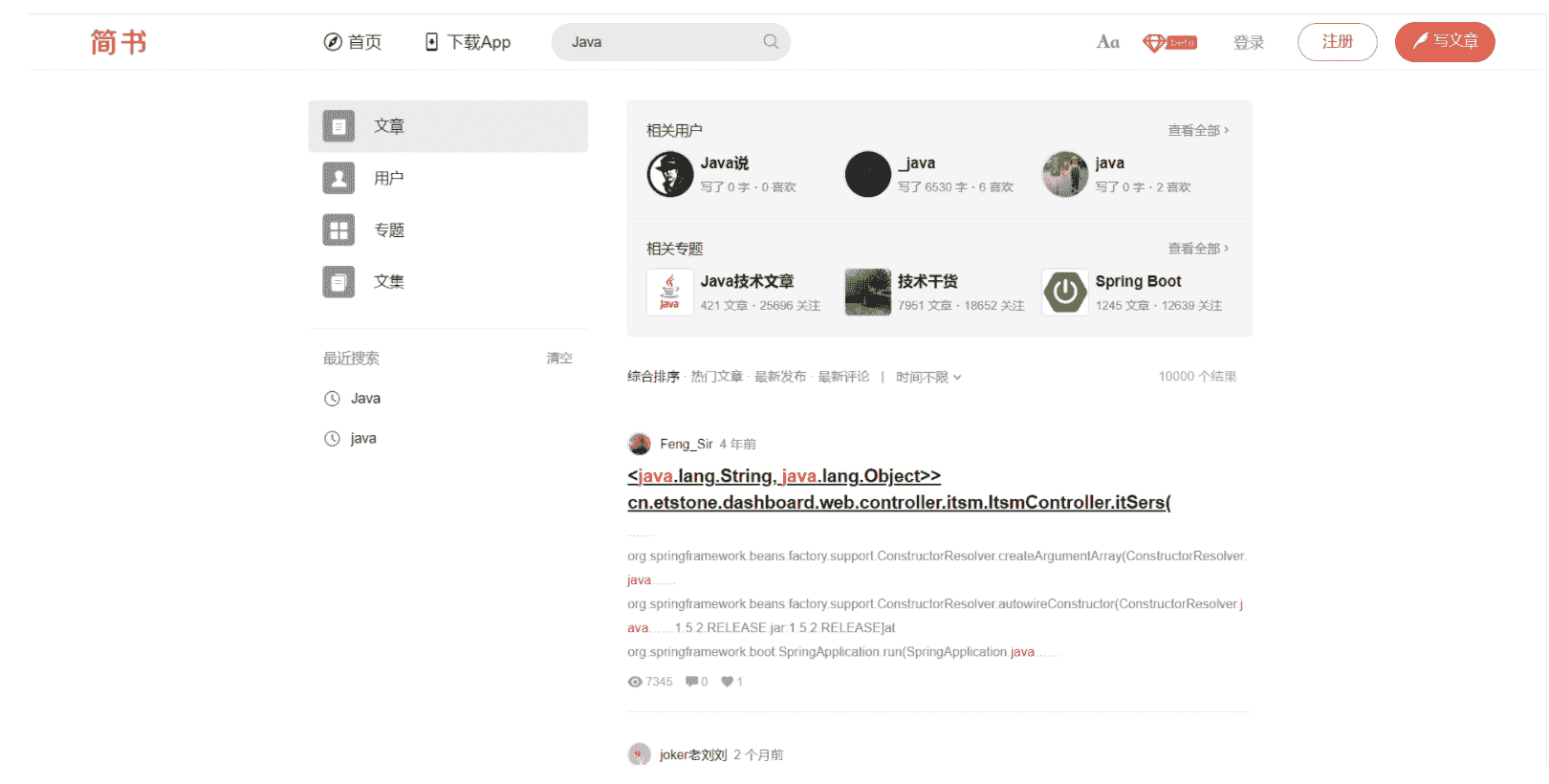Open the 简书 logo home page
The image size is (1549, 784).
[119, 42]
